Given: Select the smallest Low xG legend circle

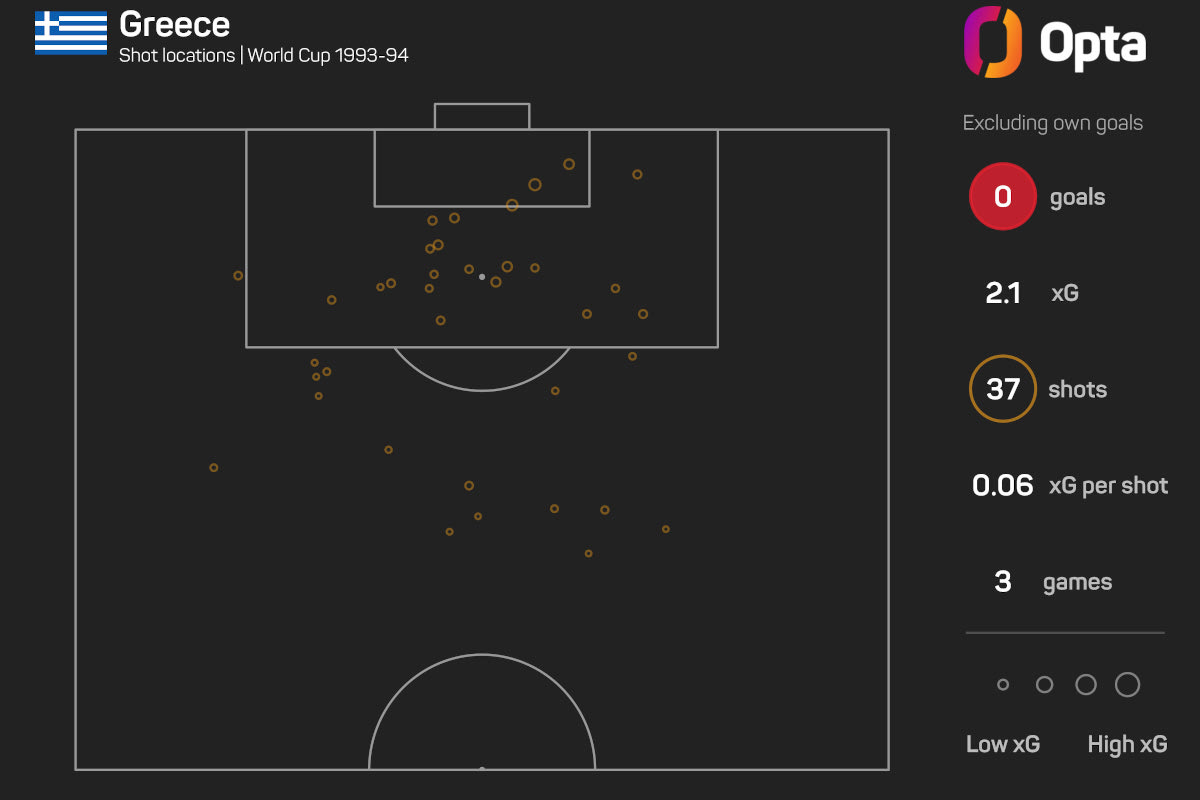Looking at the screenshot, I should pyautogui.click(x=1003, y=685).
